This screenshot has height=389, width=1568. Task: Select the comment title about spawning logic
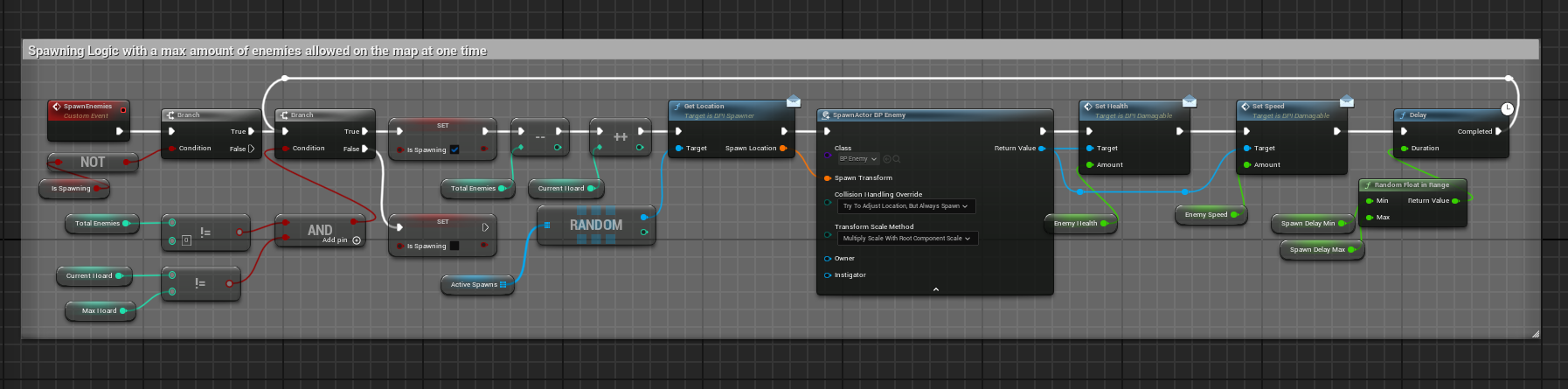(257, 51)
